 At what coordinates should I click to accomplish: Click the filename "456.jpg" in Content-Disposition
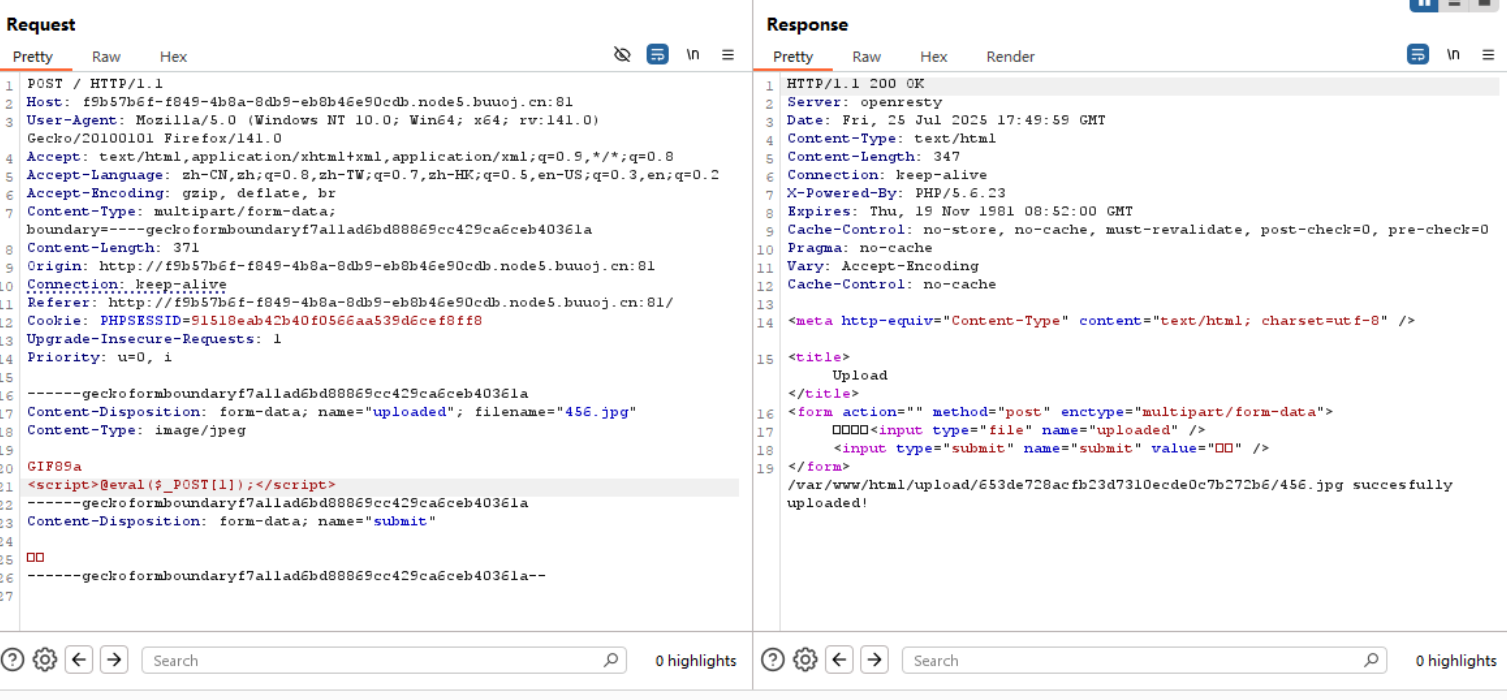[601, 412]
